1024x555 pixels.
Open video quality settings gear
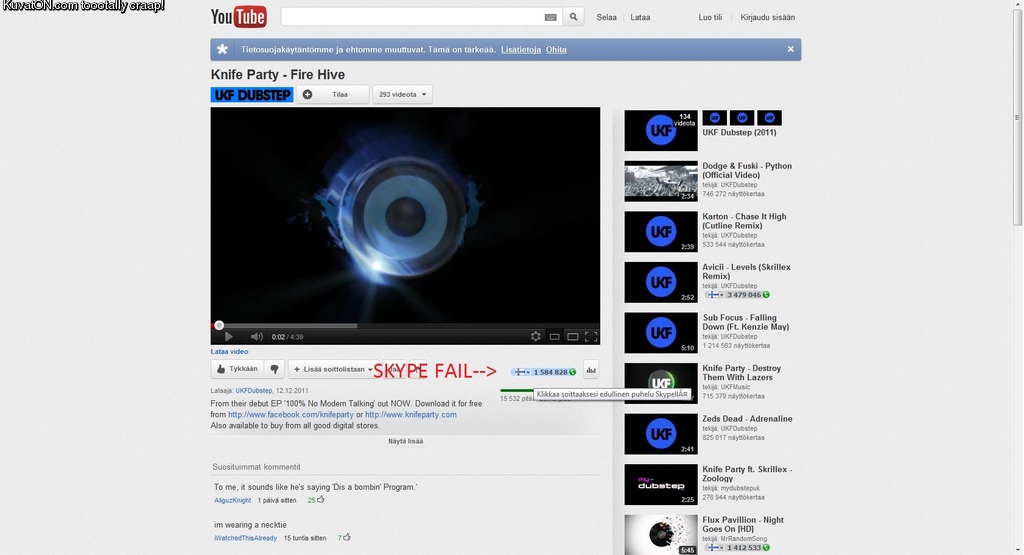[x=536, y=337]
